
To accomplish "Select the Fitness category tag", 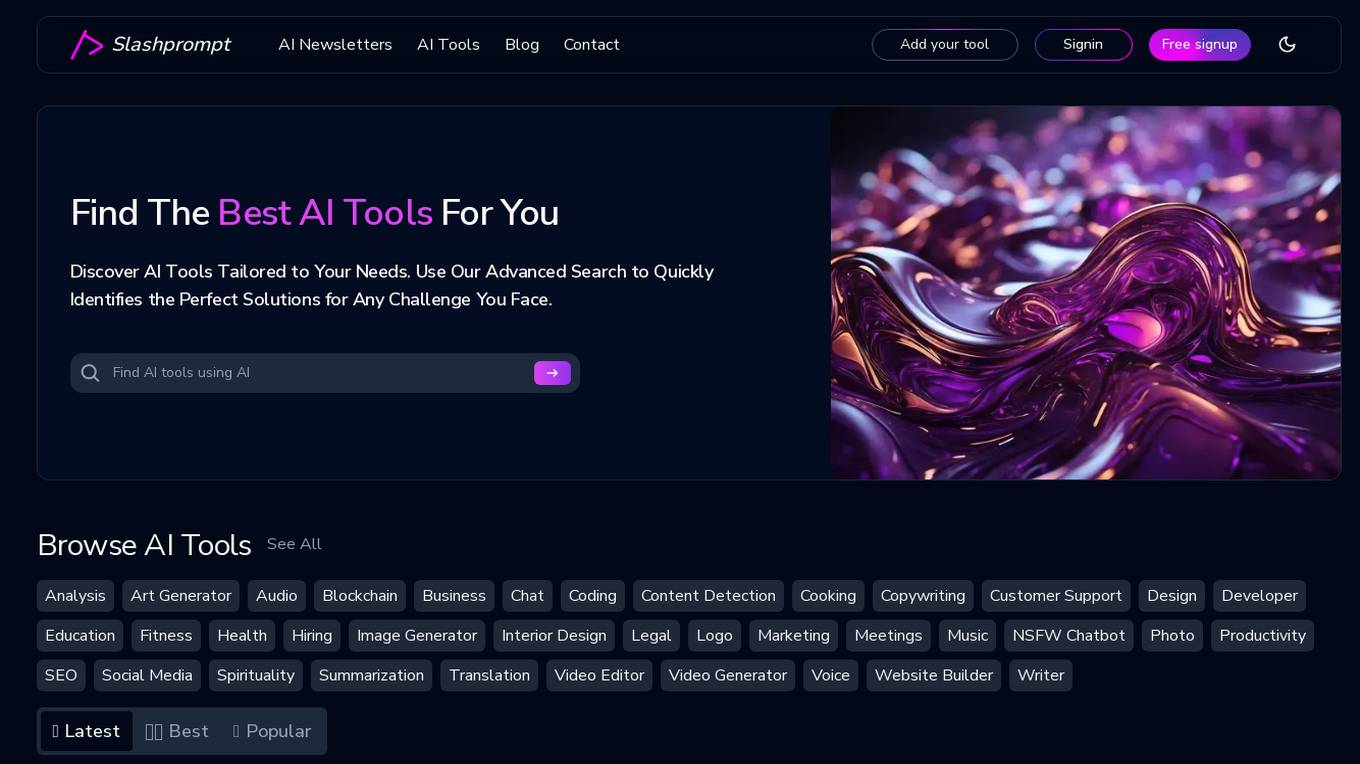I will (x=166, y=636).
